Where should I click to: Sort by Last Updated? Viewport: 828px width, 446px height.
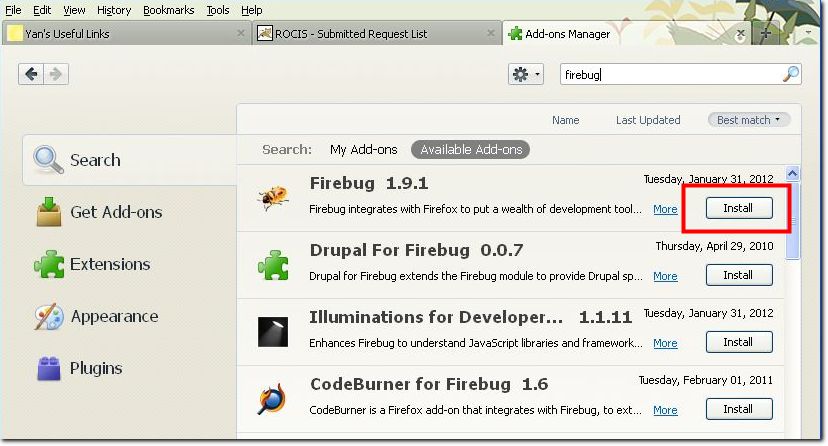pos(648,120)
